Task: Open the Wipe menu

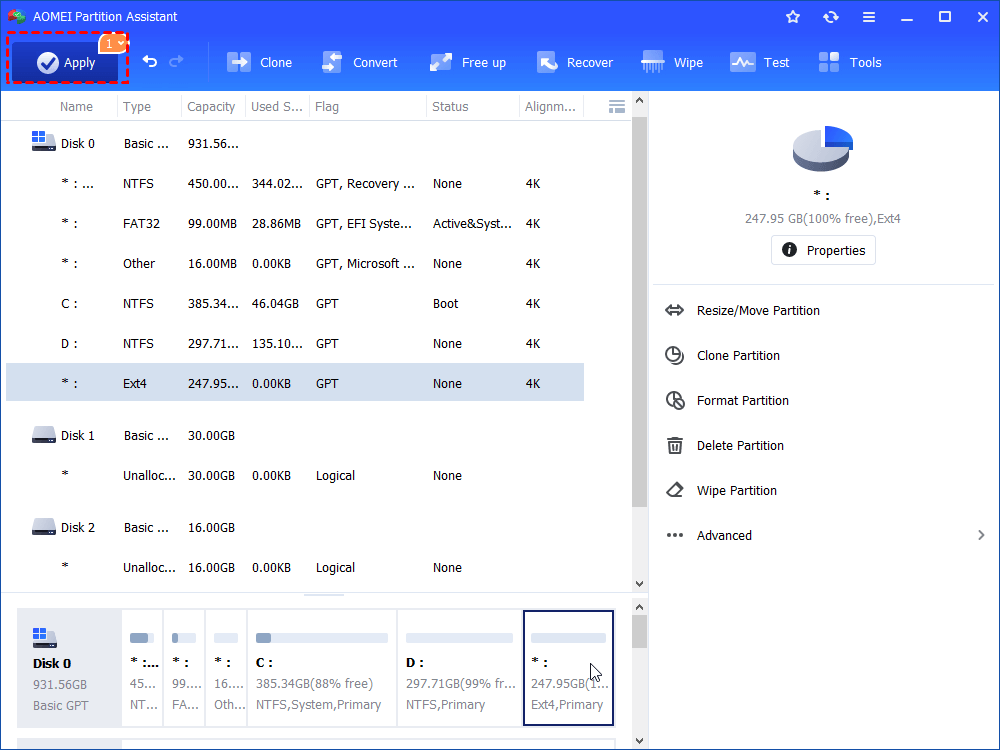Action: (672, 62)
